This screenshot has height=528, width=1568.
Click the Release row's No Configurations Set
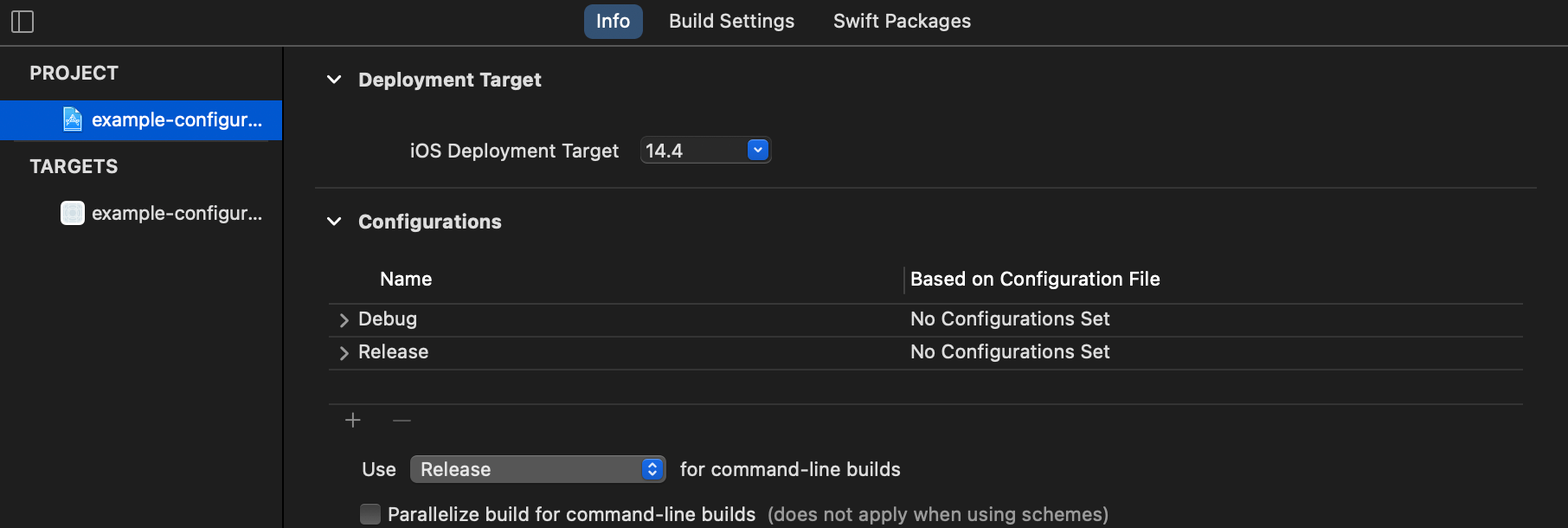1010,352
